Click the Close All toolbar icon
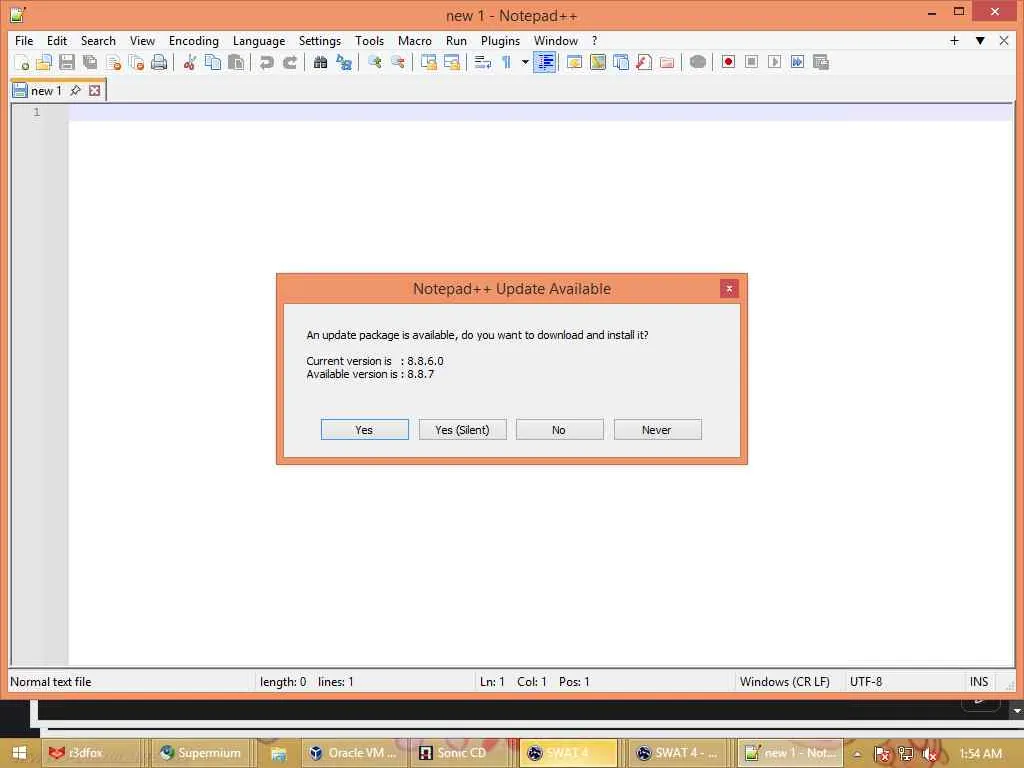1024x768 pixels. point(136,62)
